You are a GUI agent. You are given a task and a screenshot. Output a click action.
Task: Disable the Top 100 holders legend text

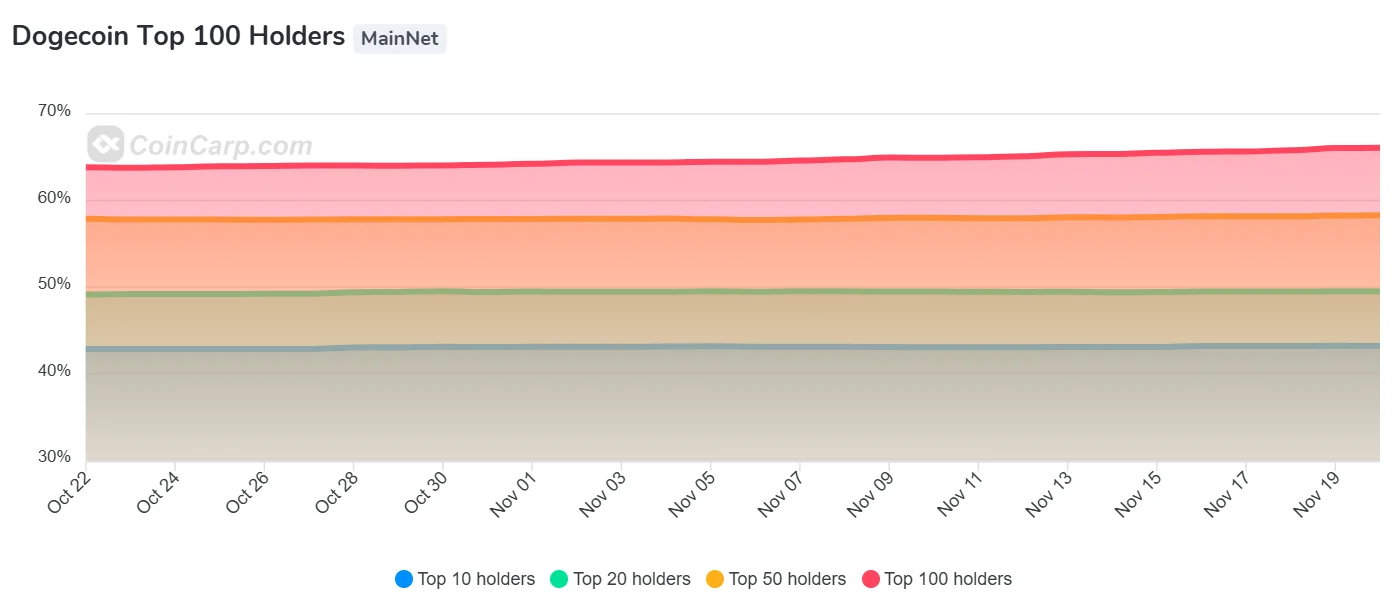[947, 579]
